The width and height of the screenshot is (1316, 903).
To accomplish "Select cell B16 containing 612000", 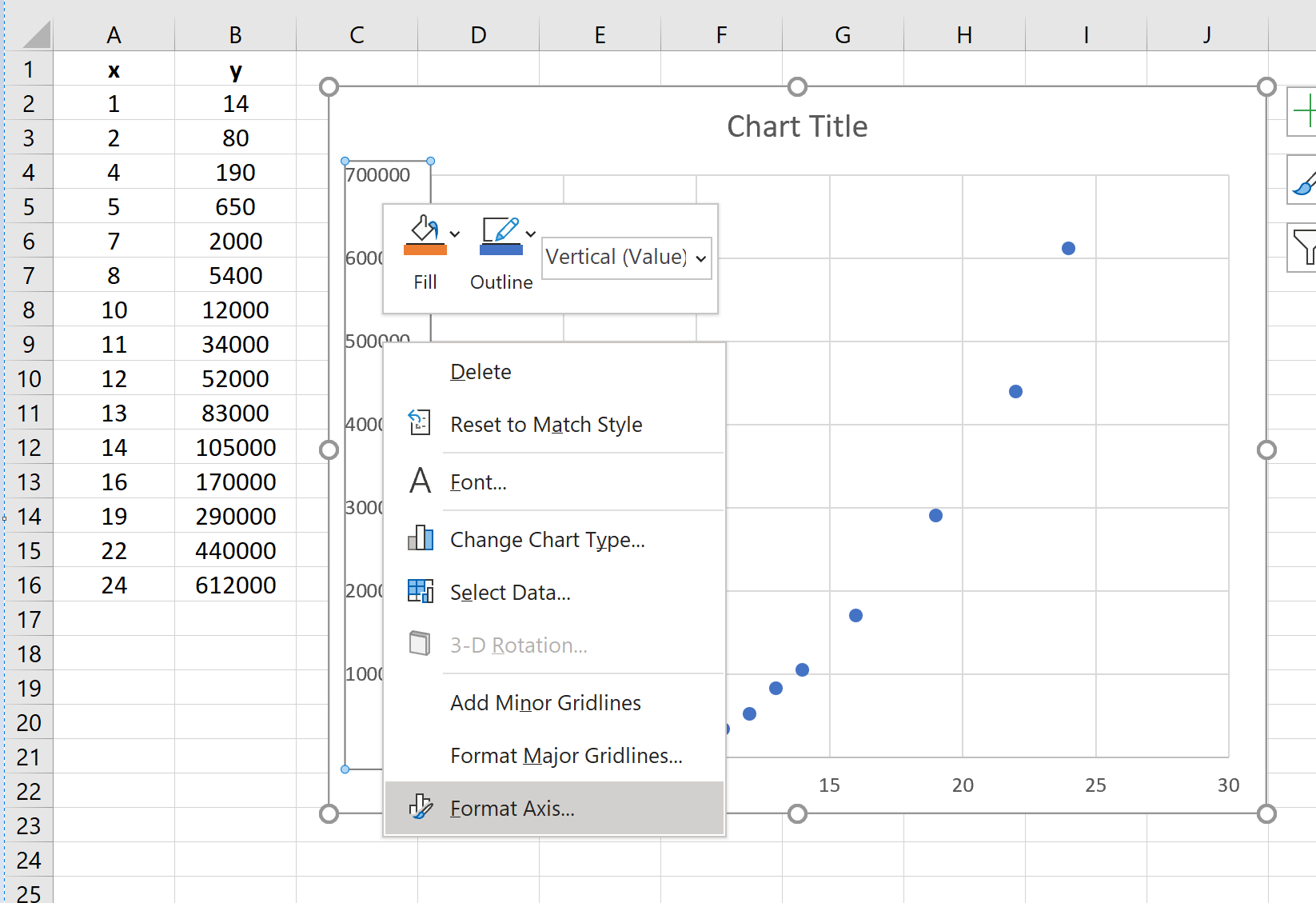I will pyautogui.click(x=234, y=585).
